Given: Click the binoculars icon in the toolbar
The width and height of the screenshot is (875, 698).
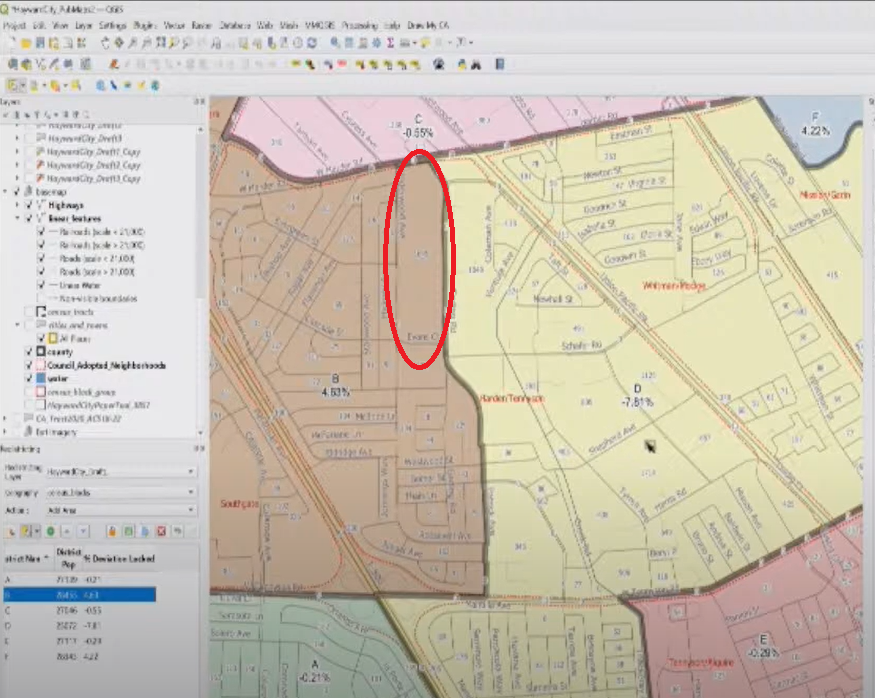Looking at the screenshot, I should pos(476,65).
